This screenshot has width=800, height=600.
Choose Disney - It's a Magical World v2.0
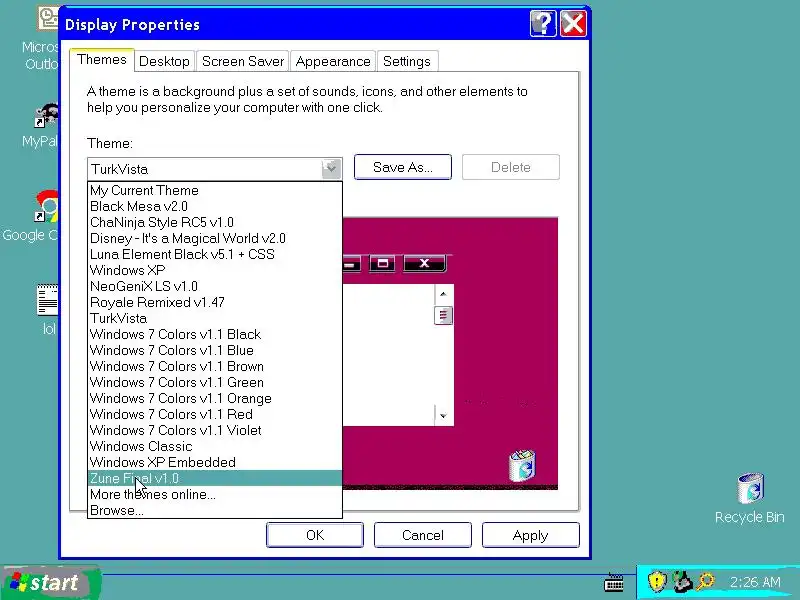(x=215, y=238)
